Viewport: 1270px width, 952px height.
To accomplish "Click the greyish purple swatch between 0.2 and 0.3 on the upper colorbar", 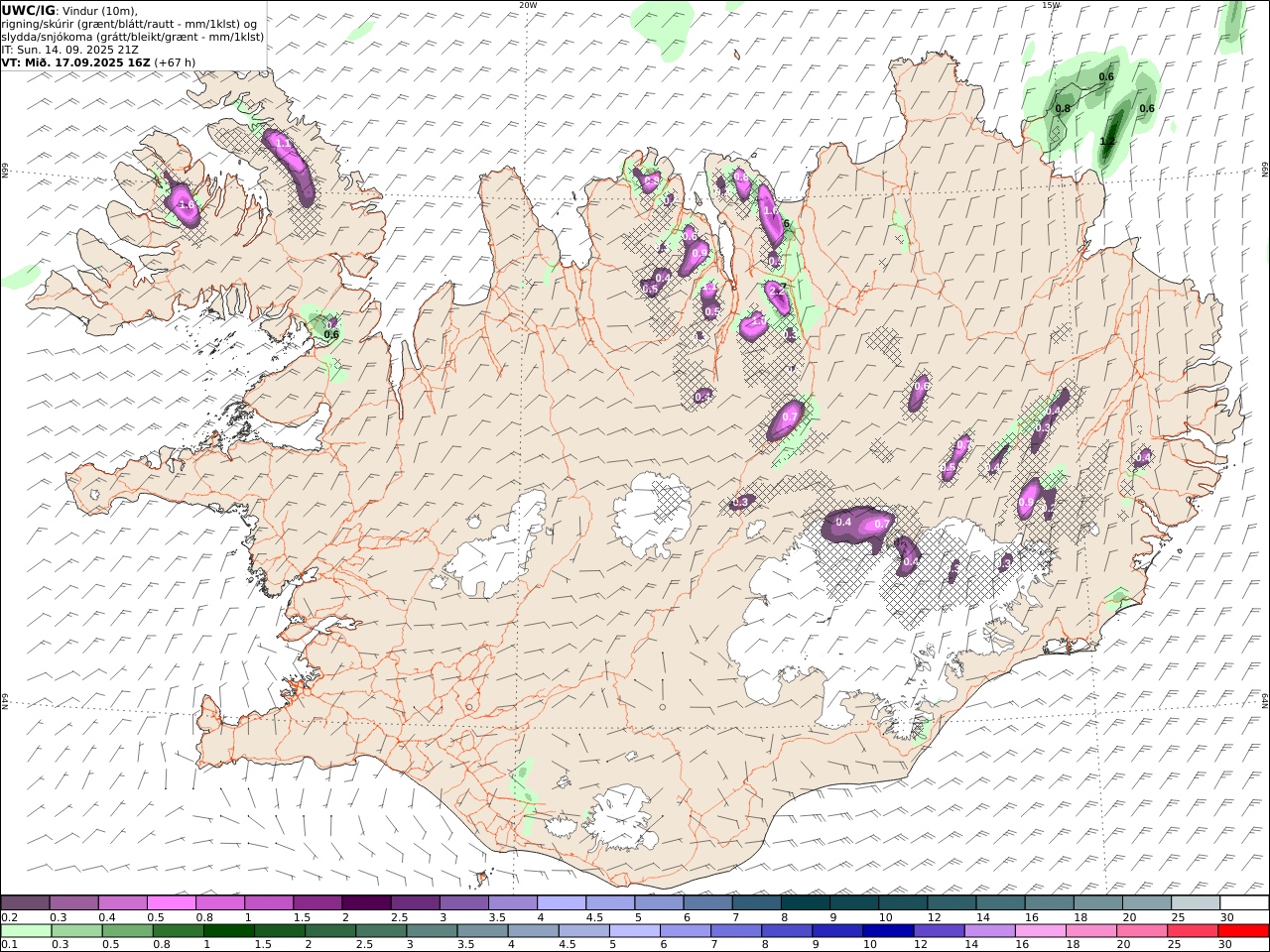I will (x=26, y=903).
